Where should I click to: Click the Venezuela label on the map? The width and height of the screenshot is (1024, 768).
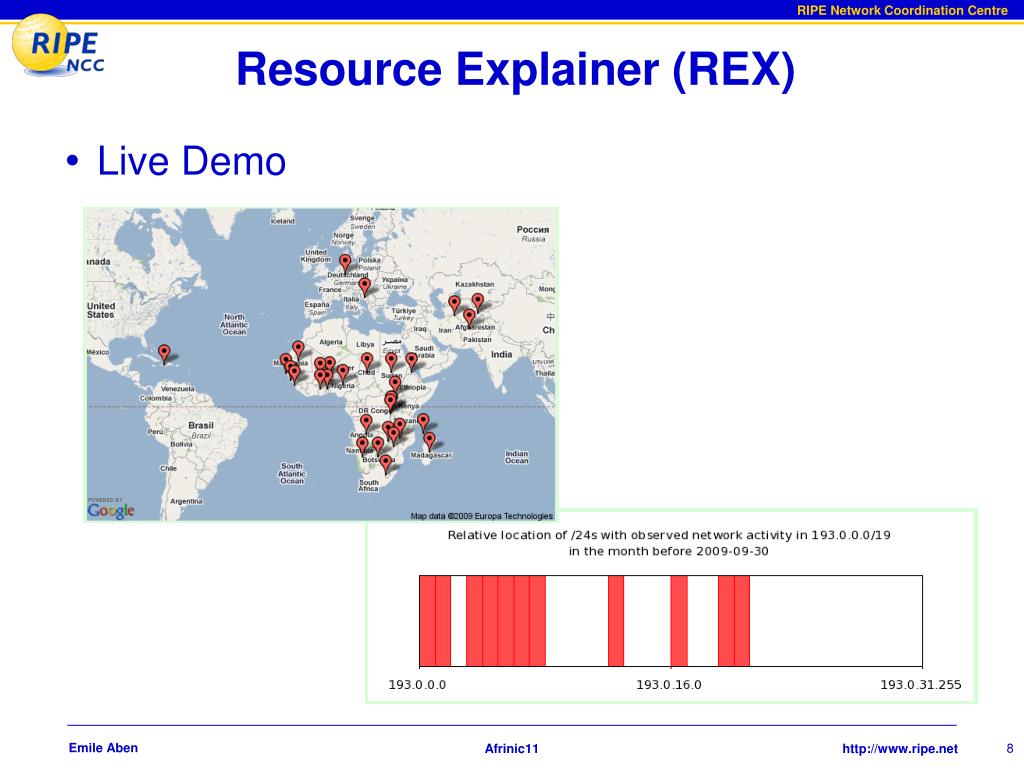tap(178, 389)
